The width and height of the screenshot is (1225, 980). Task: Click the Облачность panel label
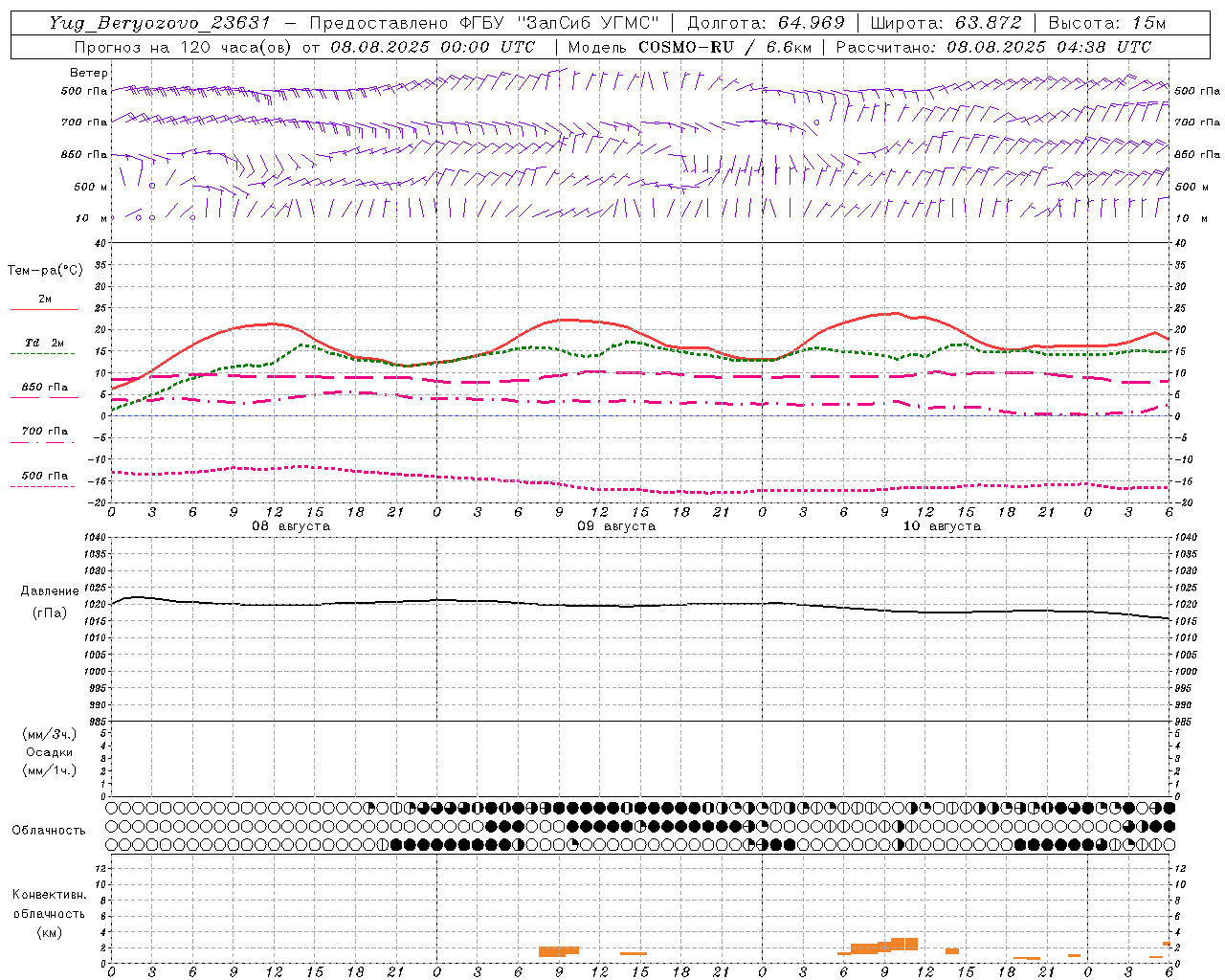click(49, 831)
